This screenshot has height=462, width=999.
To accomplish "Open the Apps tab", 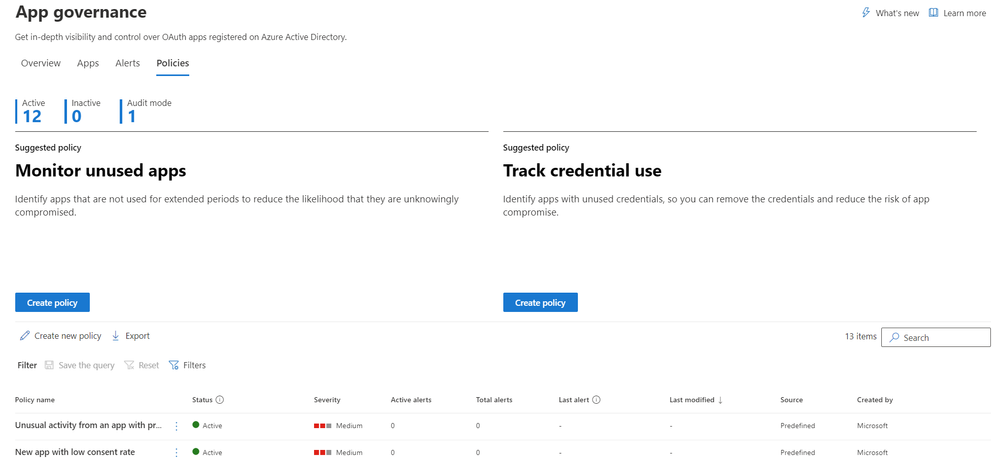I will (88, 63).
